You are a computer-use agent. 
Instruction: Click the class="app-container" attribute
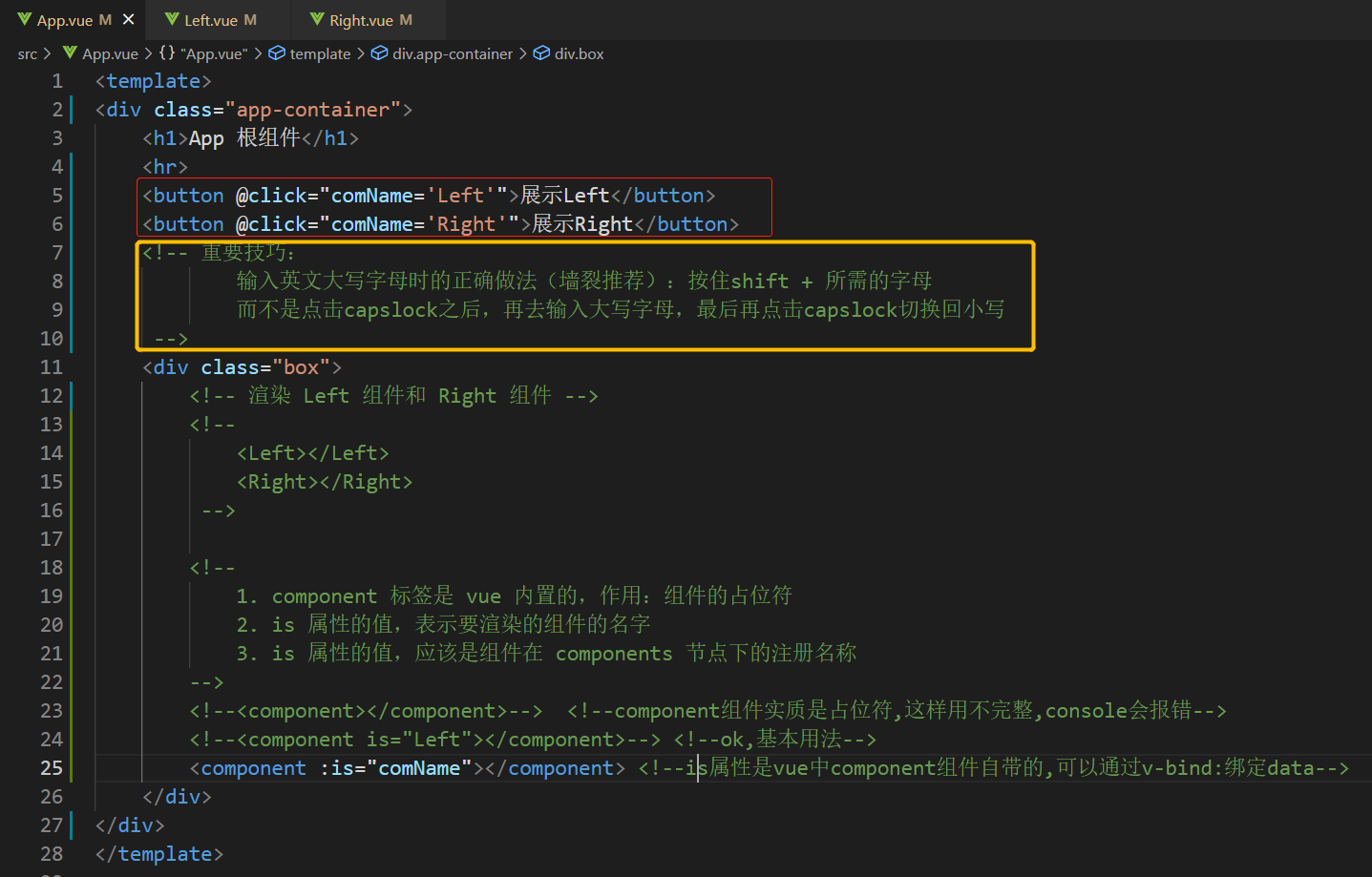click(x=277, y=110)
